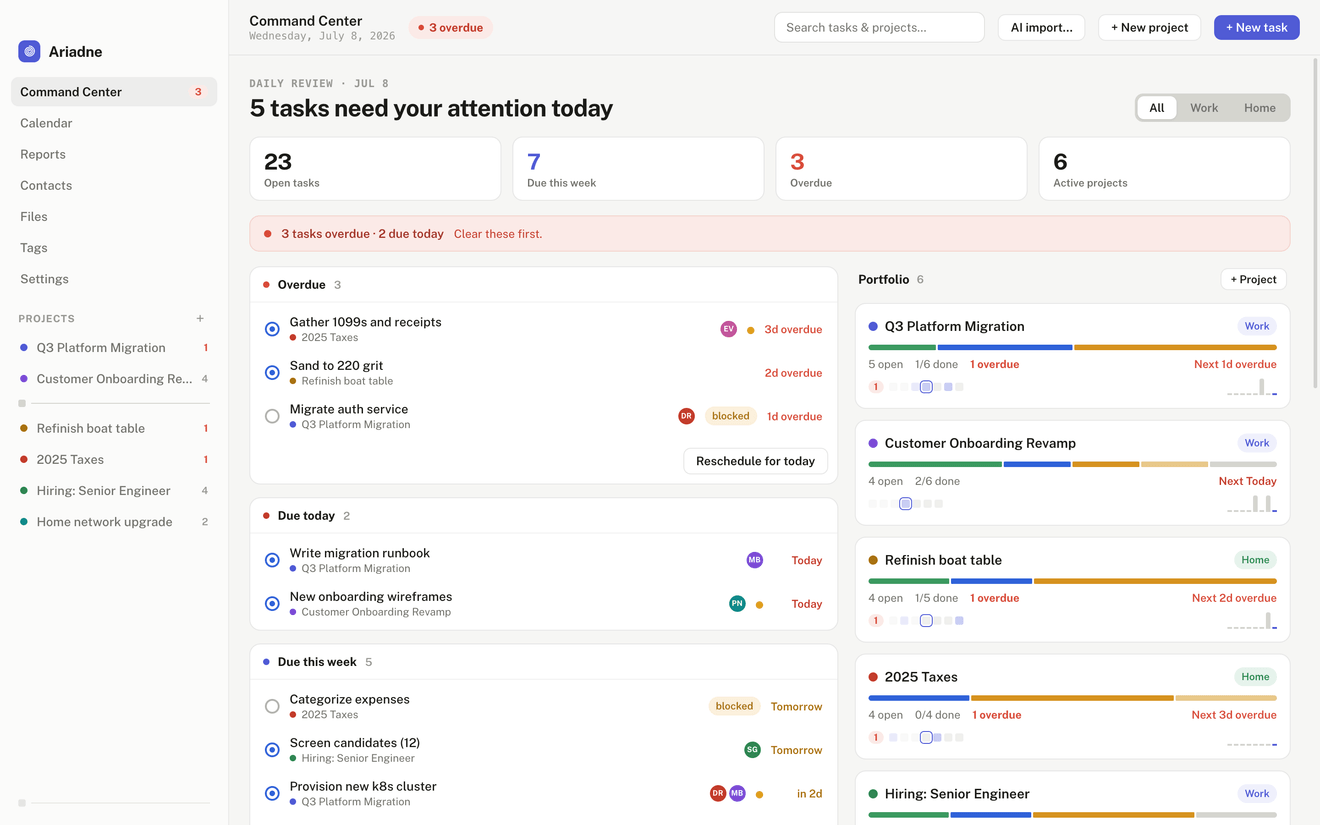
Task: Switch filter to the Work tab
Action: click(1204, 108)
